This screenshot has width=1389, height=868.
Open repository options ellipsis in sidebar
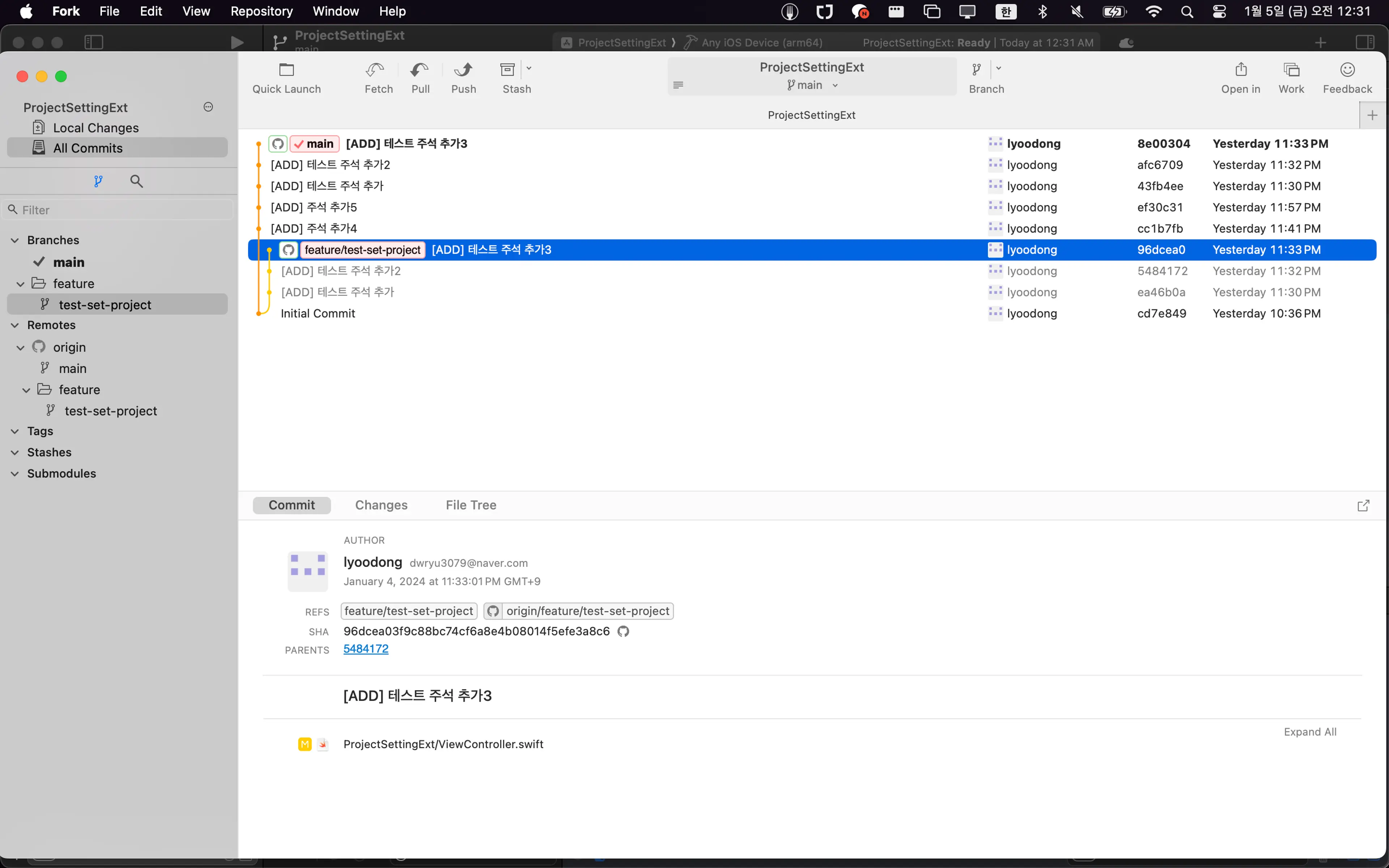pyautogui.click(x=208, y=107)
